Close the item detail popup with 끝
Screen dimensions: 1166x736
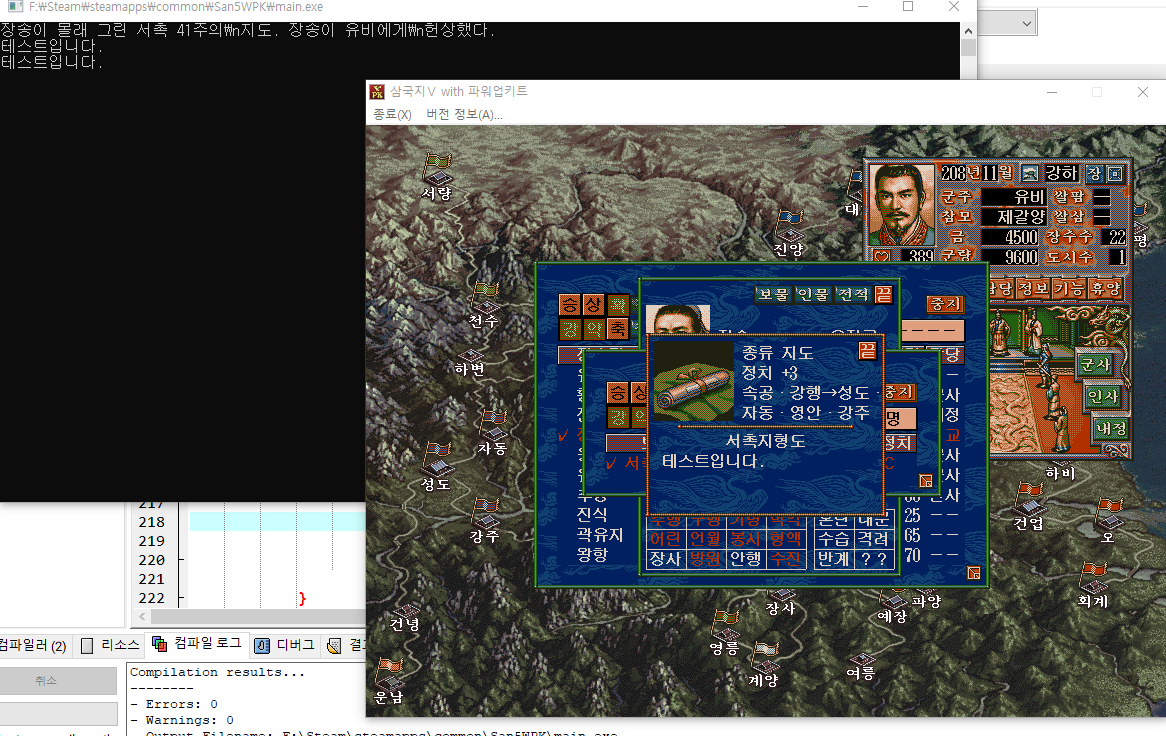click(868, 350)
